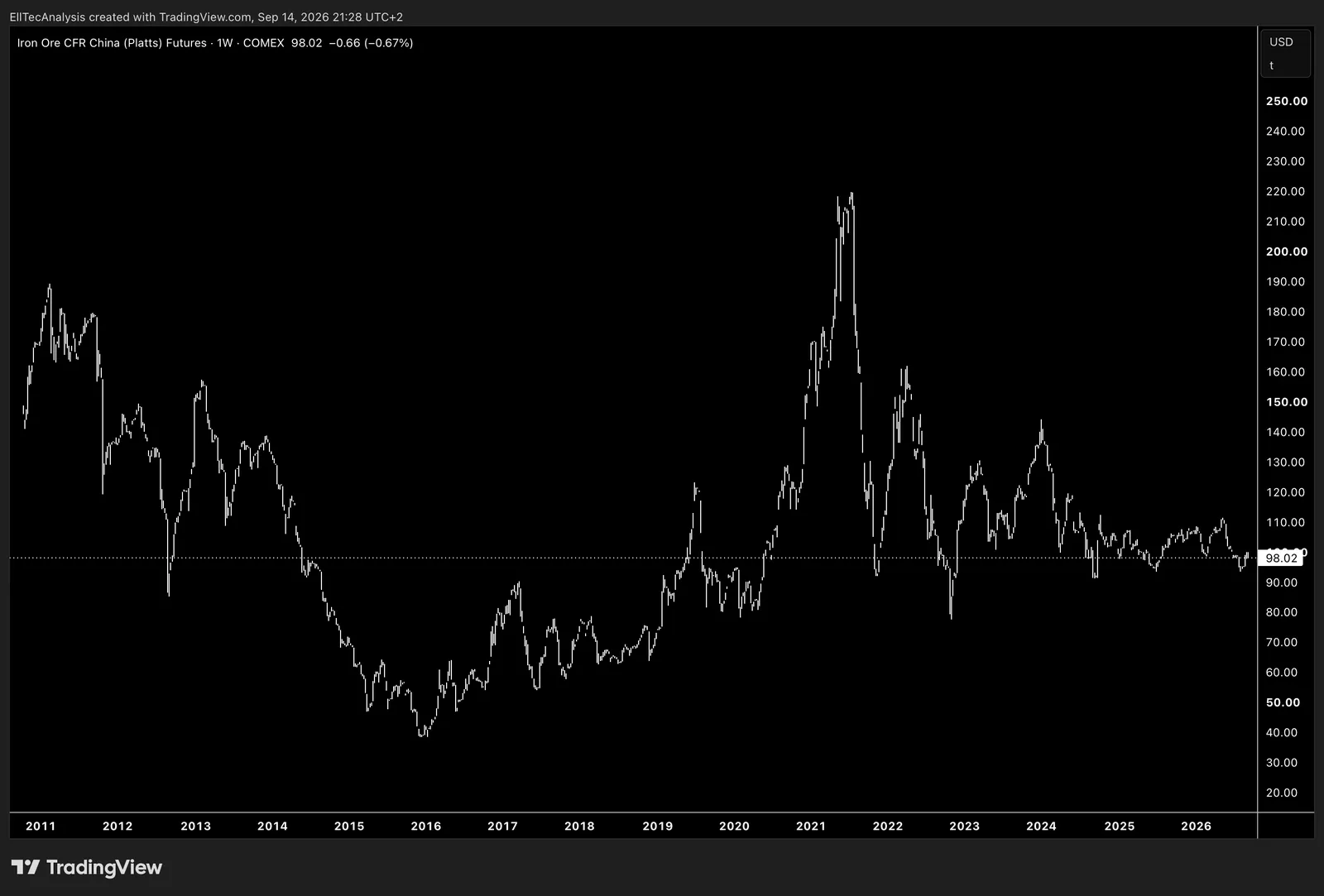Select the 2018 year label on the time axis
Viewport: 1324px width, 896px height.
pos(579,826)
